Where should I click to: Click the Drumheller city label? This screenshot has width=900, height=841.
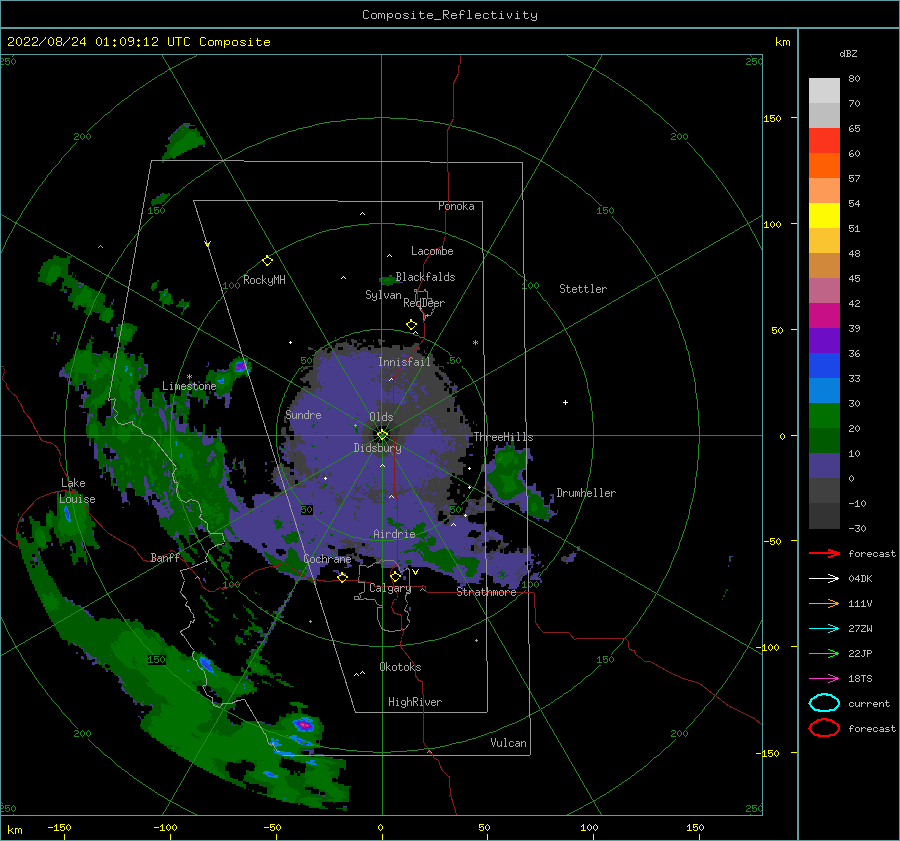pos(586,493)
